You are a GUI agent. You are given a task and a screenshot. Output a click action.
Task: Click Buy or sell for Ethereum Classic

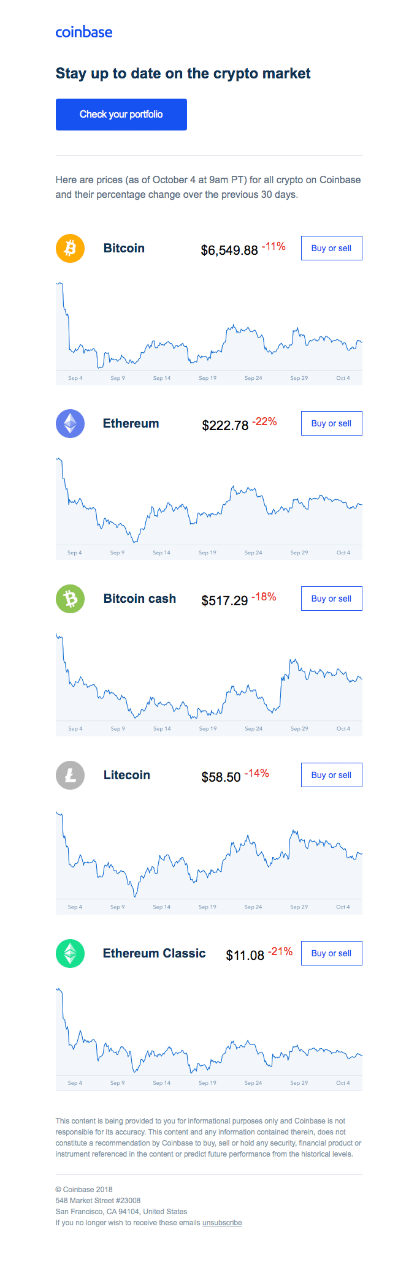pos(331,953)
